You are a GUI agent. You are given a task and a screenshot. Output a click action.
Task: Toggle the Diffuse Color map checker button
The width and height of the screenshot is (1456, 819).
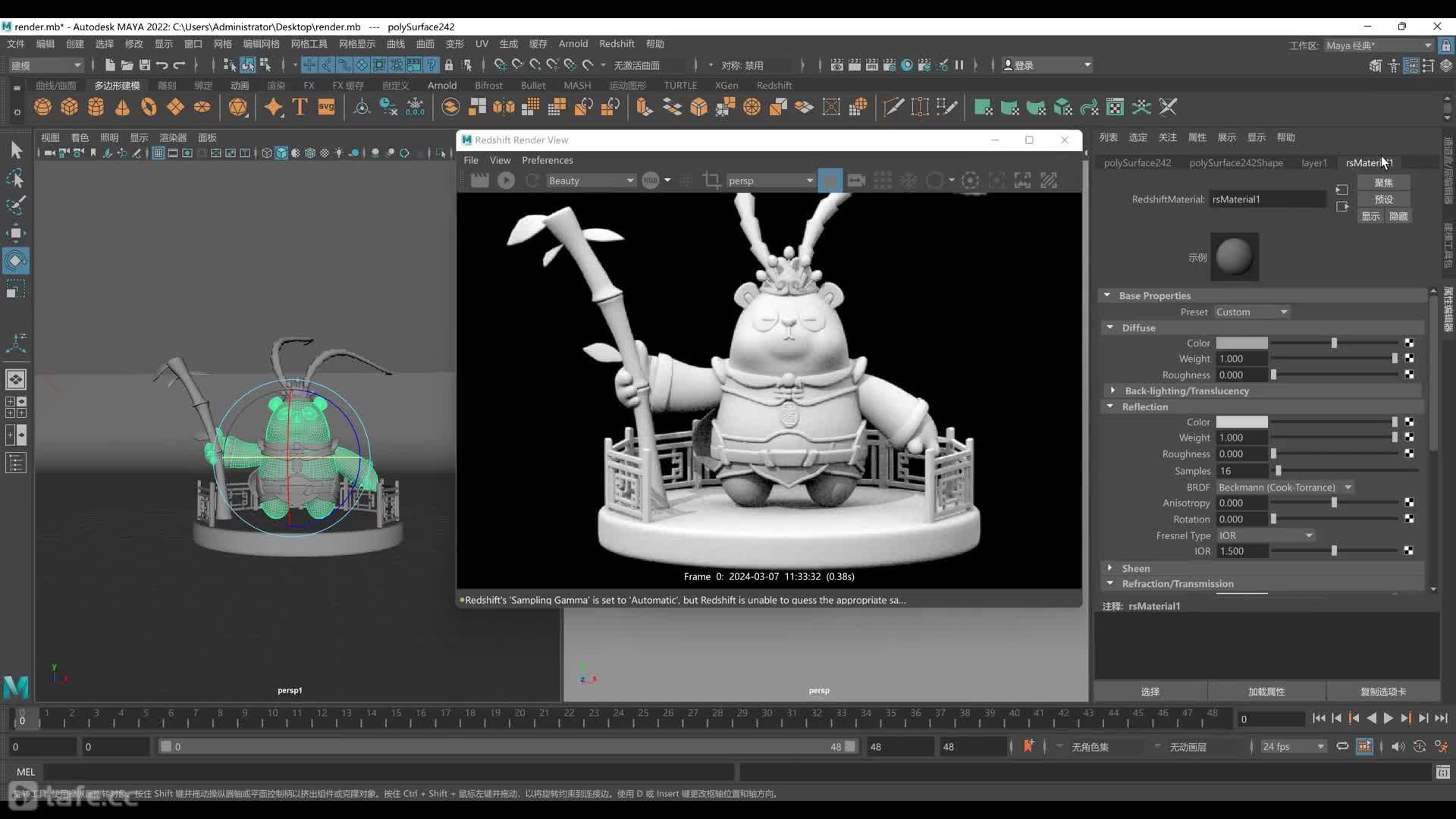[1409, 343]
